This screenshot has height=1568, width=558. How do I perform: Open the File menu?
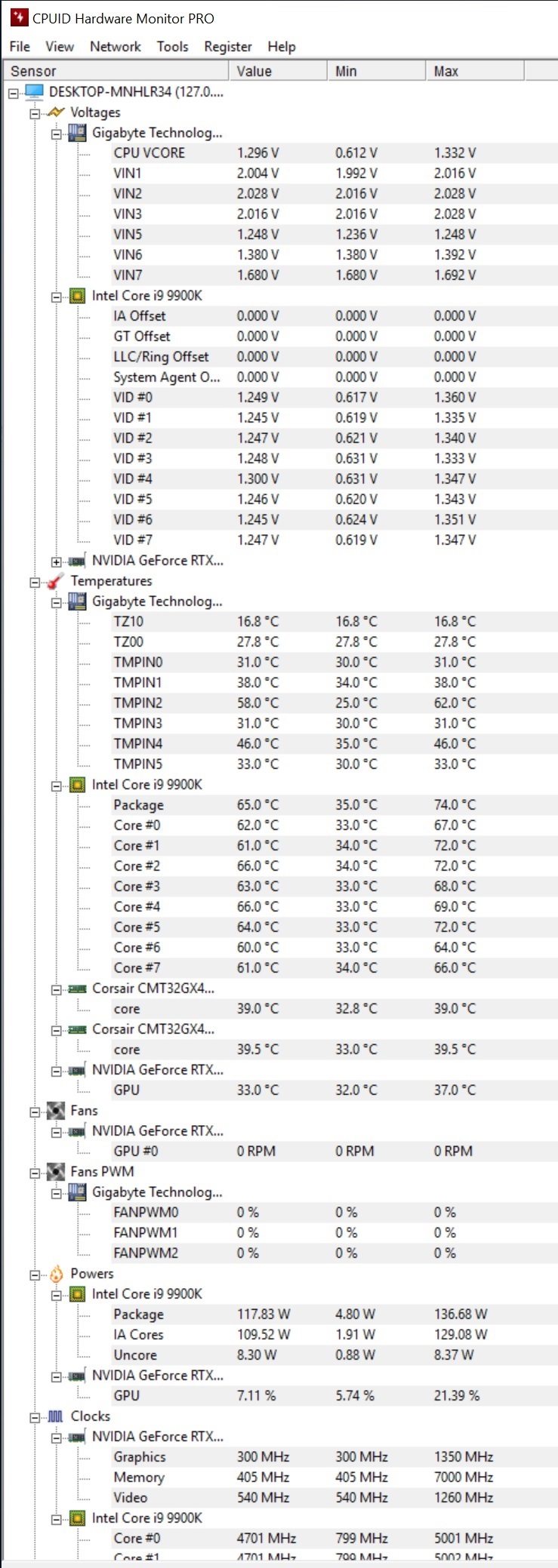[20, 47]
